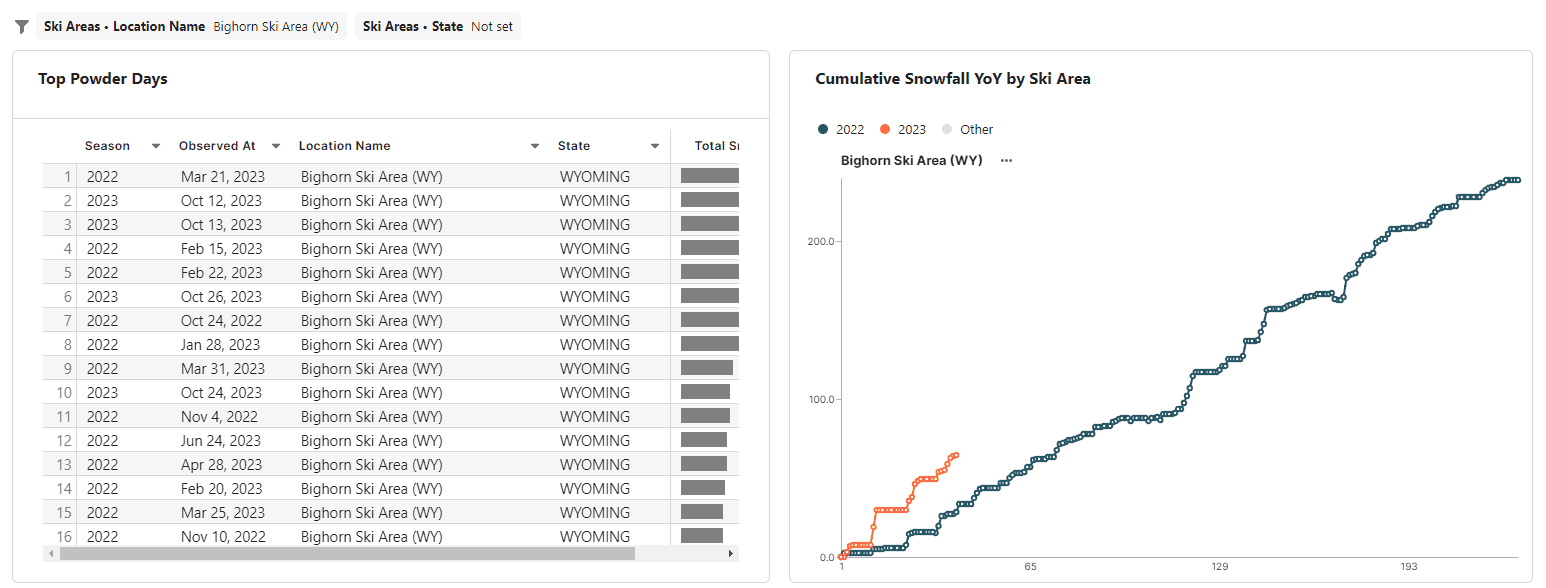
Task: Click the table scrollbar left arrow
Action: pyautogui.click(x=50, y=553)
